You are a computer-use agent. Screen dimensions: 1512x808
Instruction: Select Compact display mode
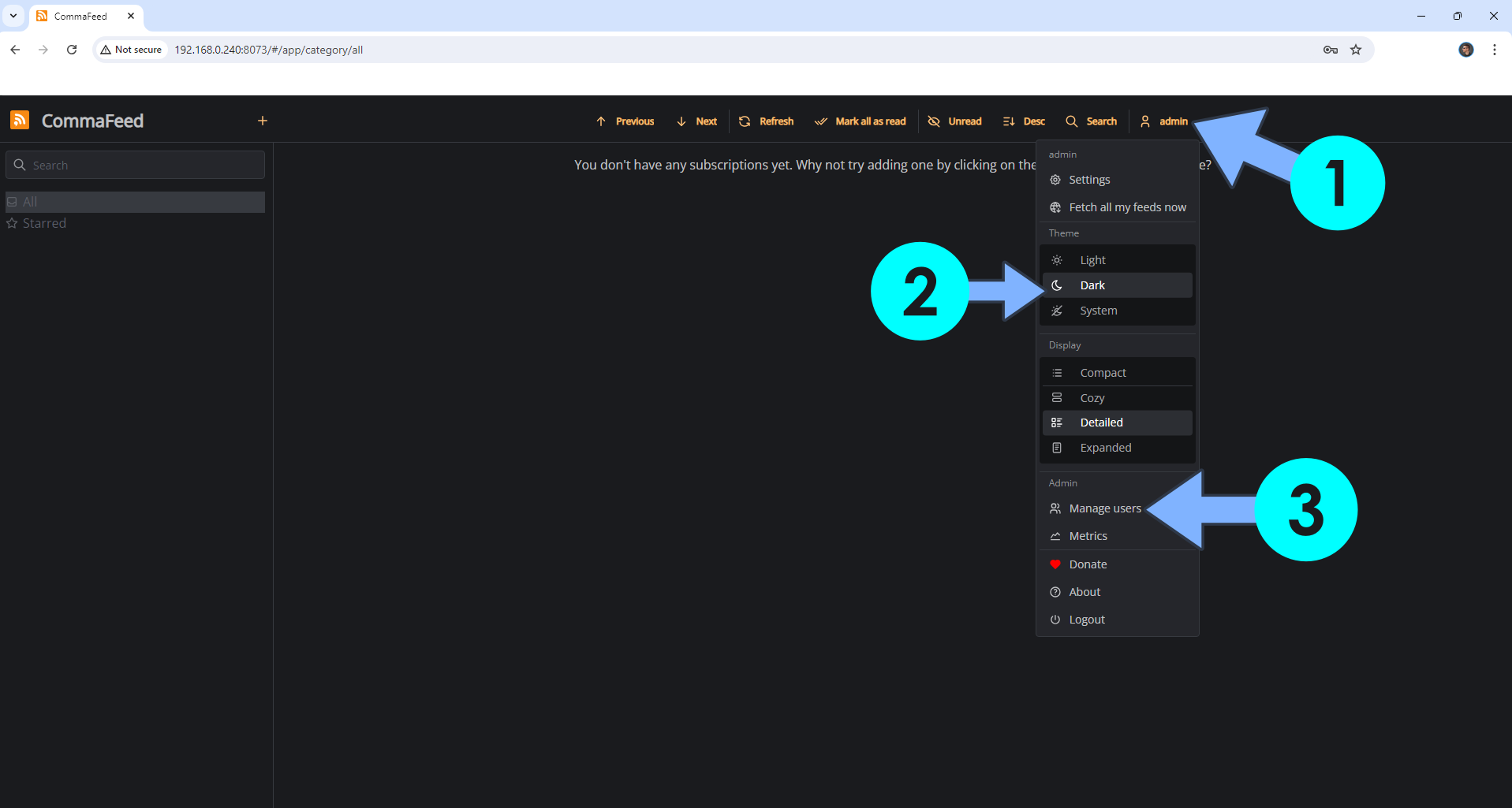(x=1118, y=373)
